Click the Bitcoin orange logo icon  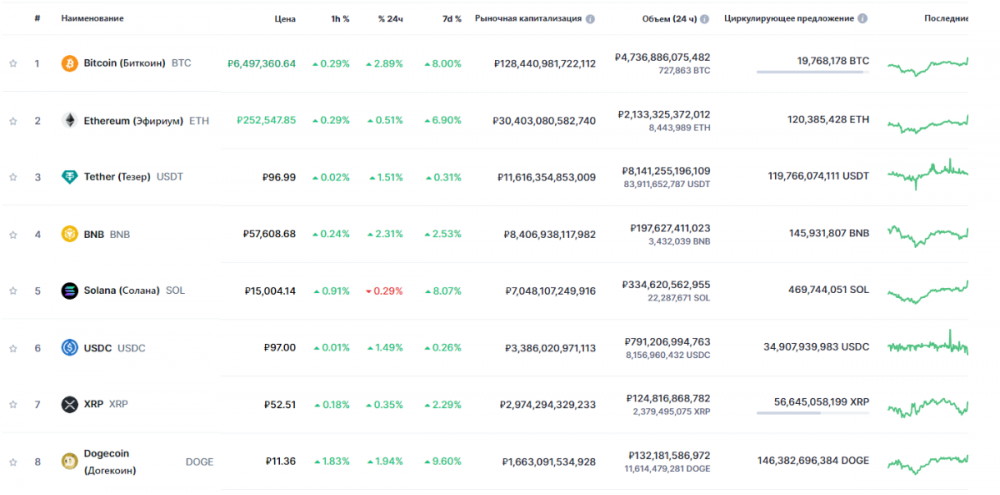[x=70, y=64]
